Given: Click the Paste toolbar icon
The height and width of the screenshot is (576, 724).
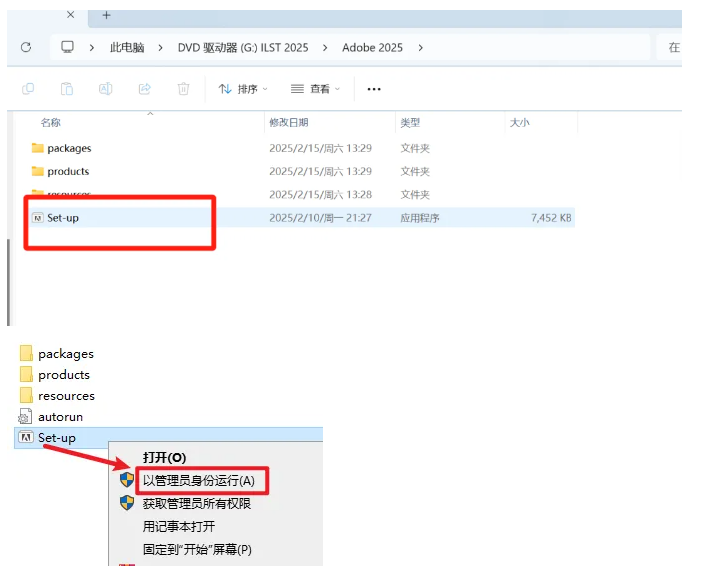Looking at the screenshot, I should pos(67,88).
